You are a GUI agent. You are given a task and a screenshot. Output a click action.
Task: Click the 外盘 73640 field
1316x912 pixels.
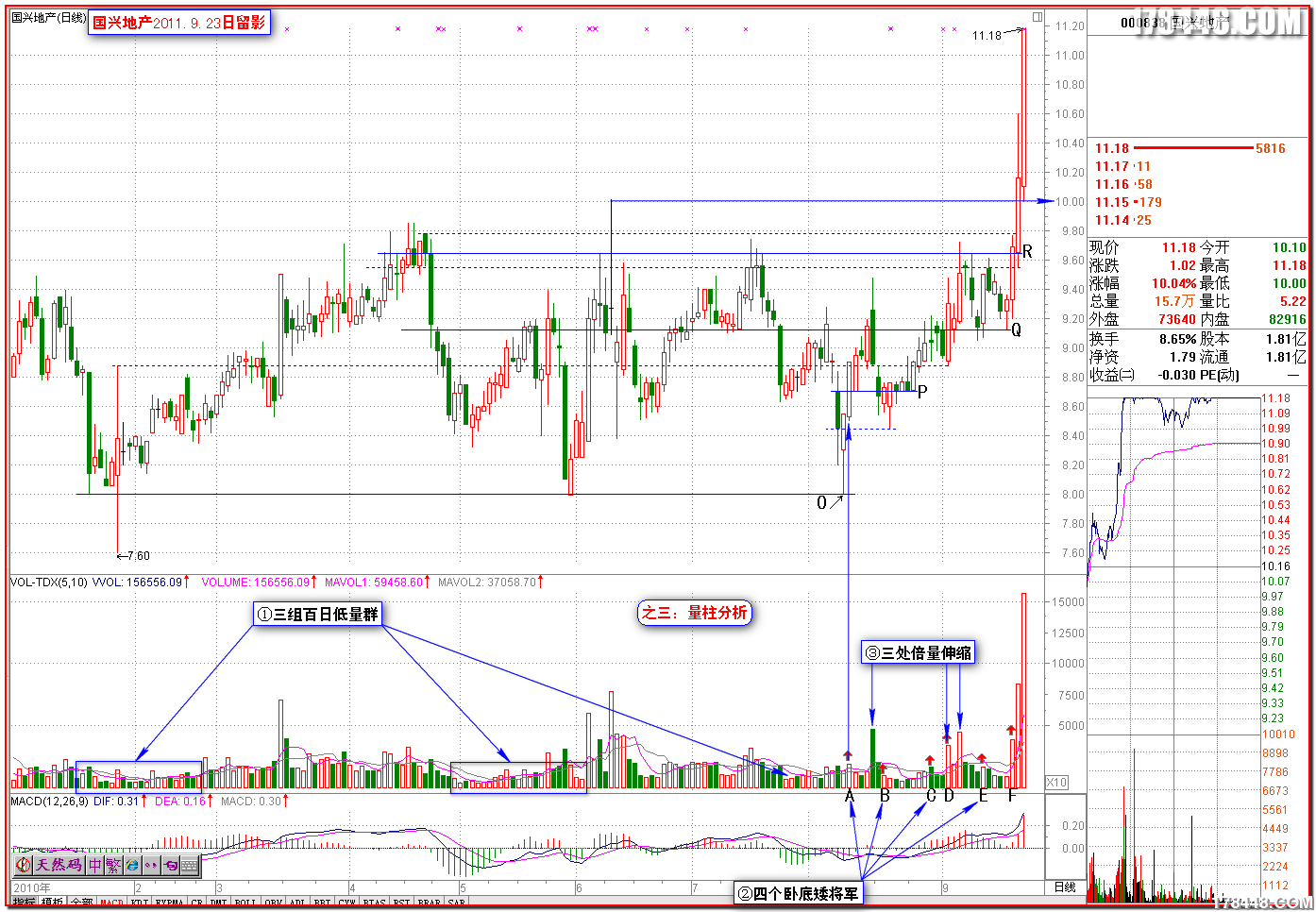[1143, 319]
